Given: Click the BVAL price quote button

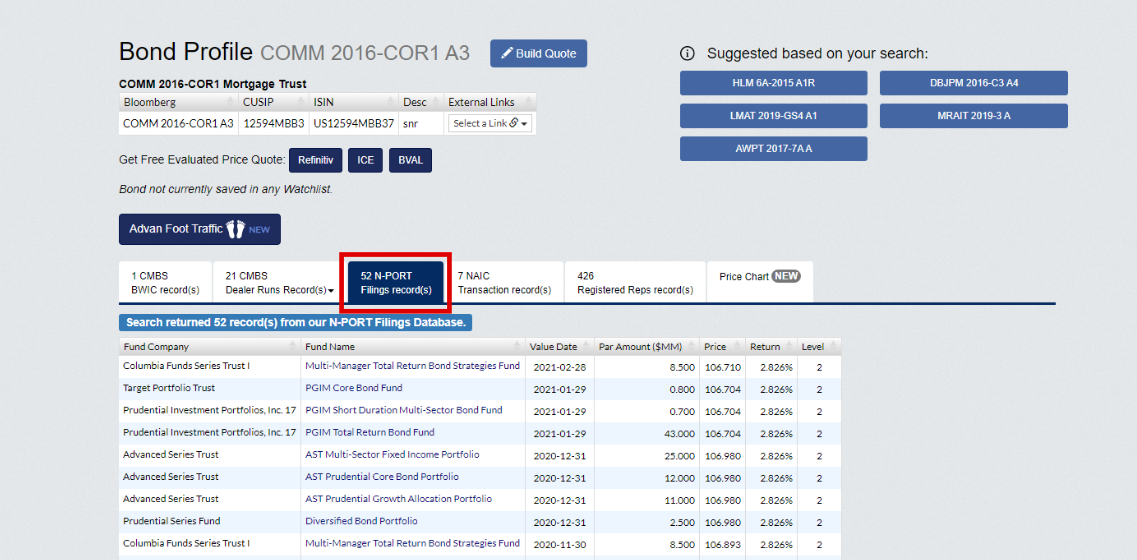Looking at the screenshot, I should pyautogui.click(x=410, y=160).
